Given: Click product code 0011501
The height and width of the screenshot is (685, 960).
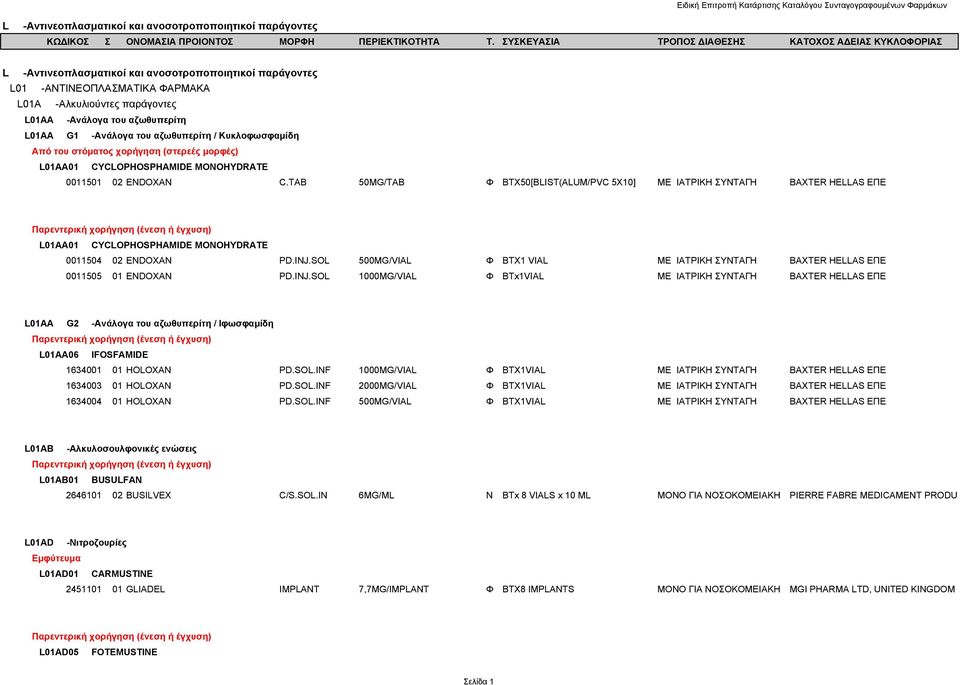Looking at the screenshot, I should (84, 182).
